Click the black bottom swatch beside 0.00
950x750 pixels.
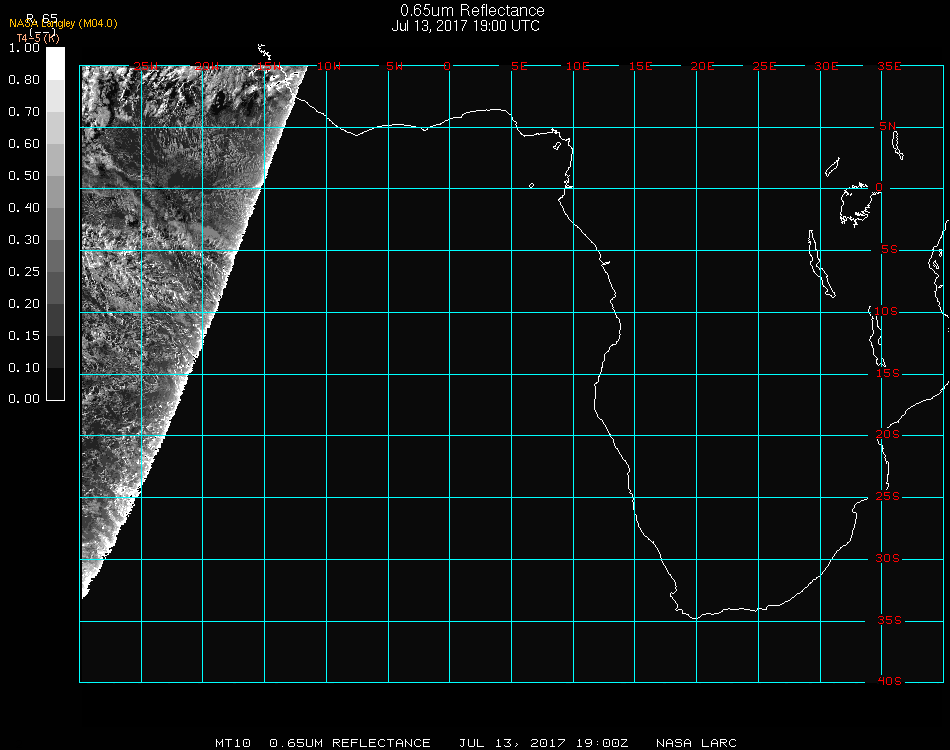tap(55, 384)
